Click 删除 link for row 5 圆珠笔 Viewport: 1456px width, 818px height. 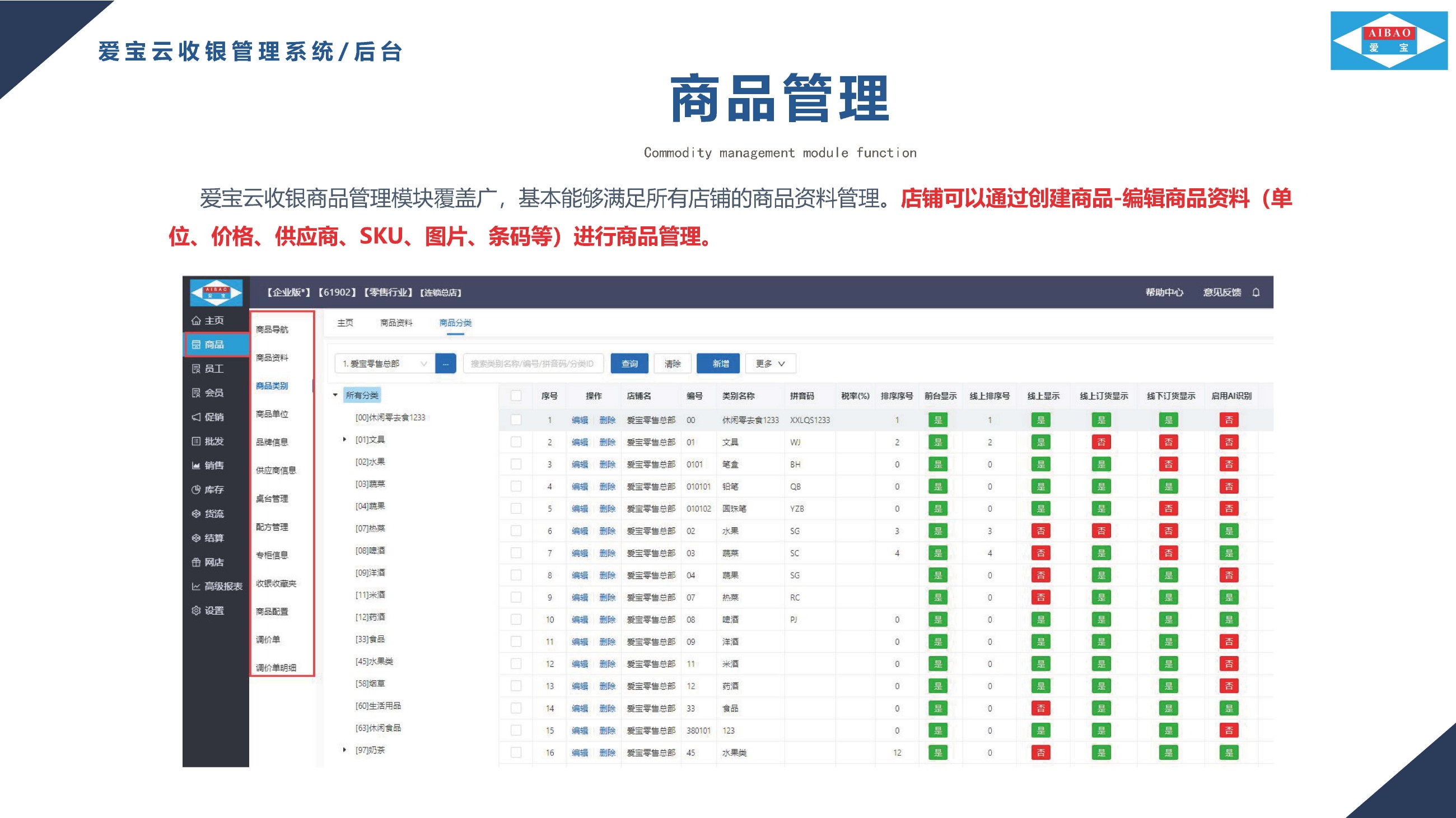tap(607, 509)
